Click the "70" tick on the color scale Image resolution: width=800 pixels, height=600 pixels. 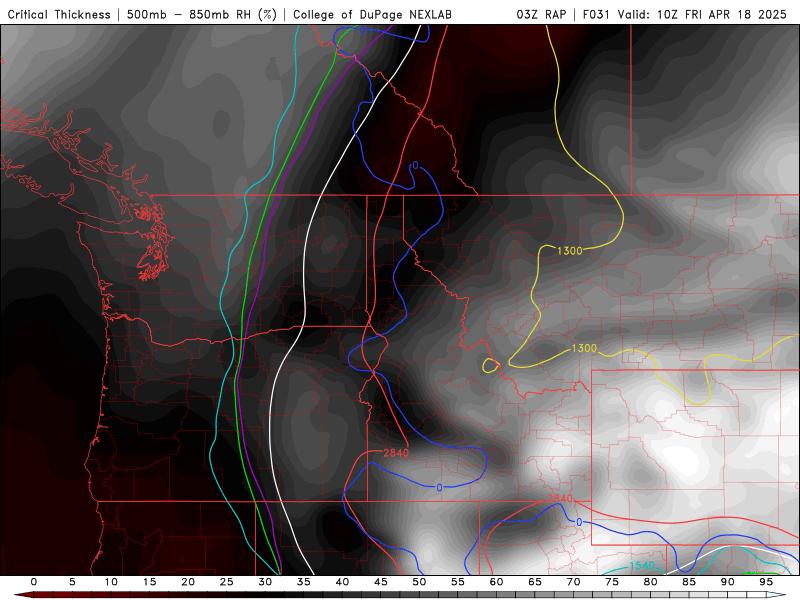pos(573,582)
